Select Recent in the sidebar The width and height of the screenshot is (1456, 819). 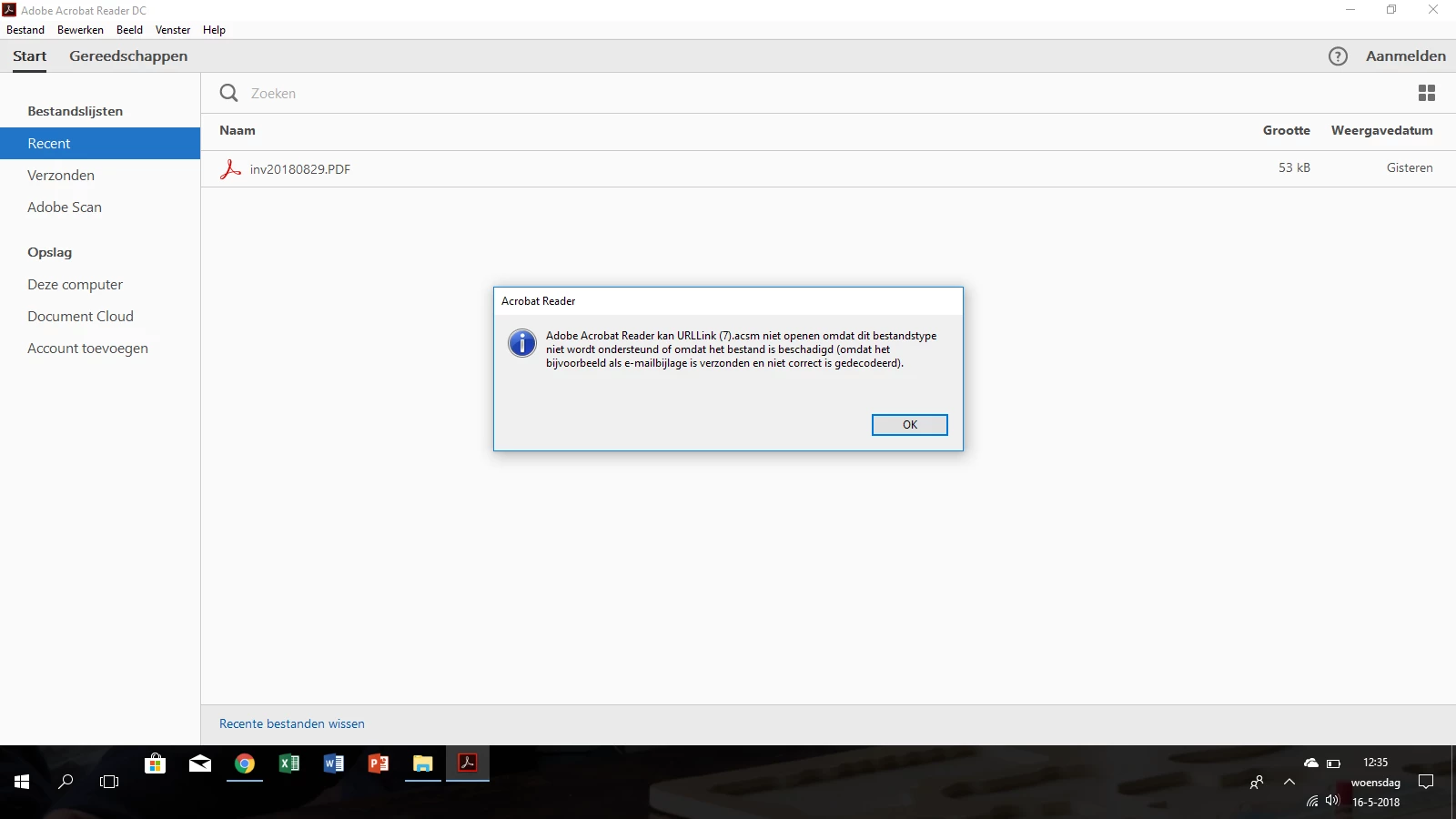coord(100,144)
